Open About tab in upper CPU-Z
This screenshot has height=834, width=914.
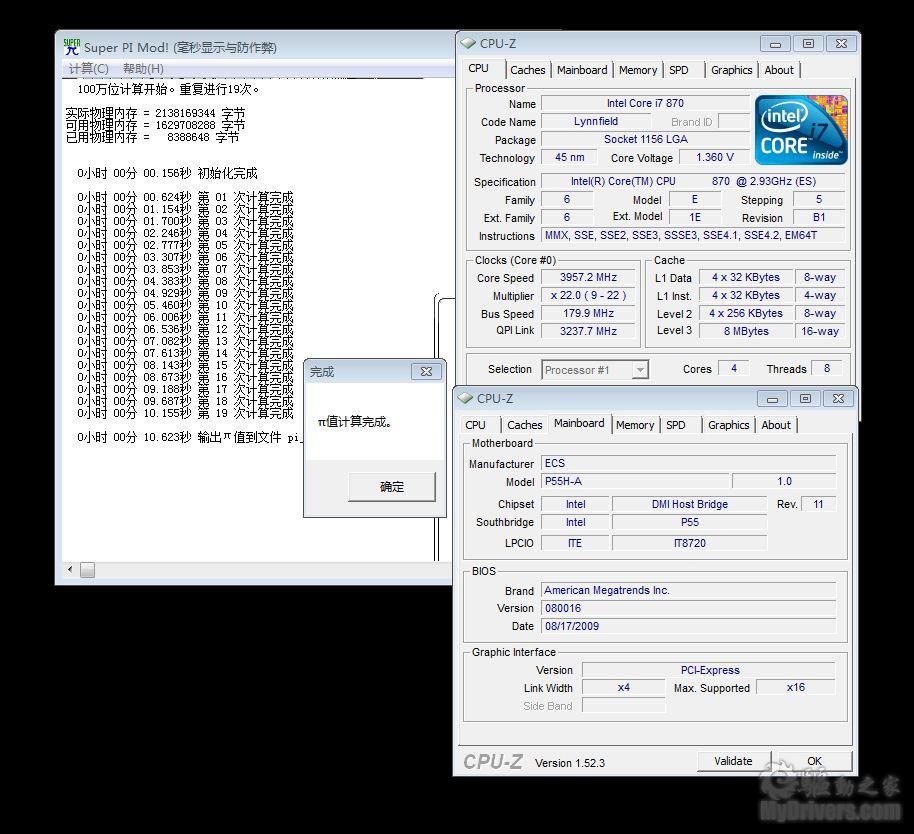click(779, 70)
